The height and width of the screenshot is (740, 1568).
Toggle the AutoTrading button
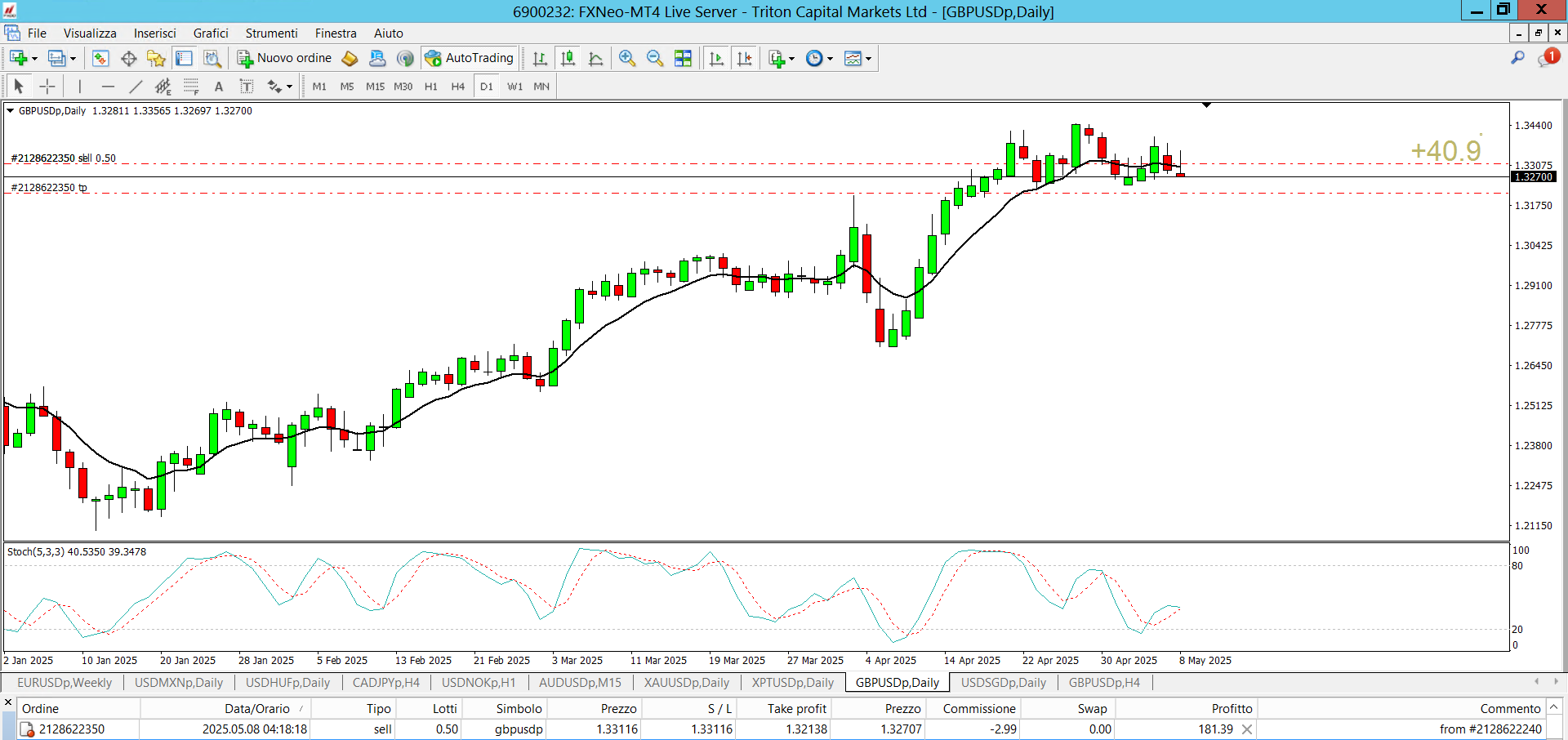click(x=470, y=58)
